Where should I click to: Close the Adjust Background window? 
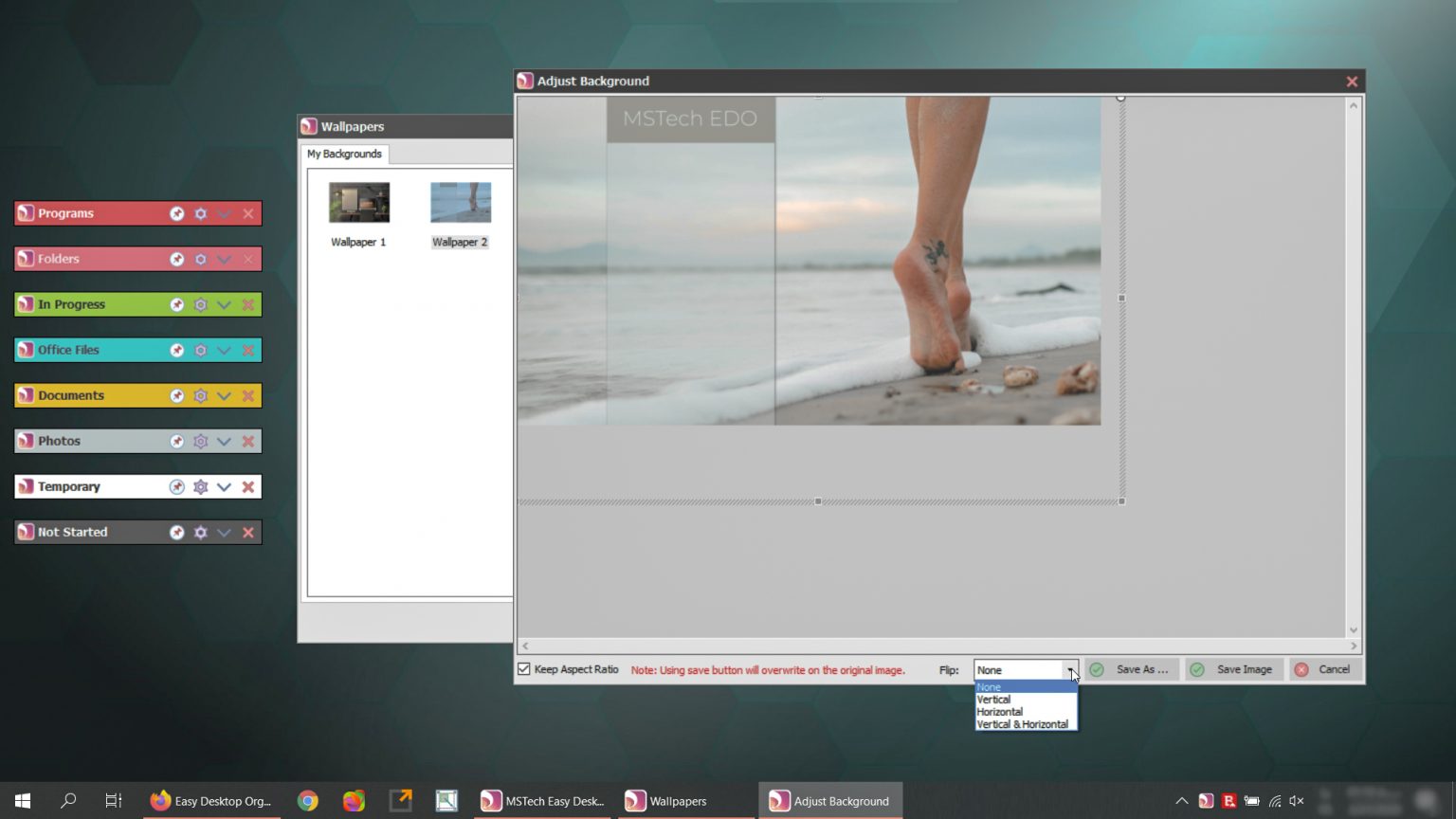pos(1352,82)
